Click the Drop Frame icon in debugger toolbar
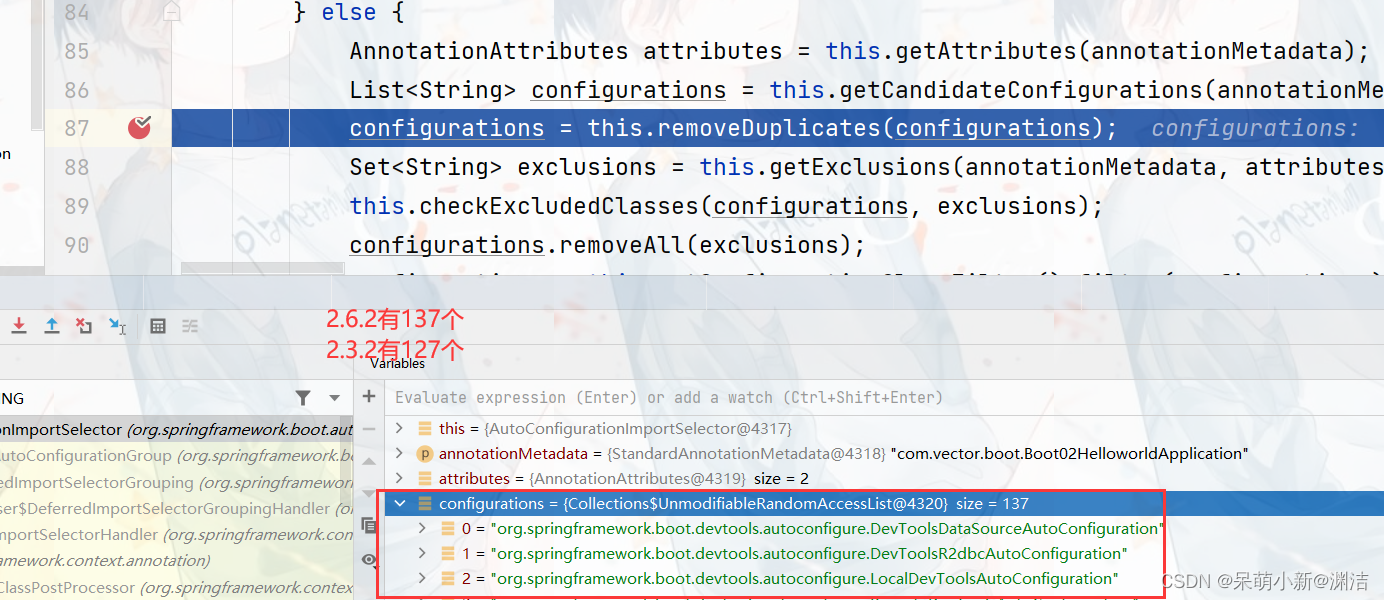The width and height of the screenshot is (1384, 600). (84, 326)
